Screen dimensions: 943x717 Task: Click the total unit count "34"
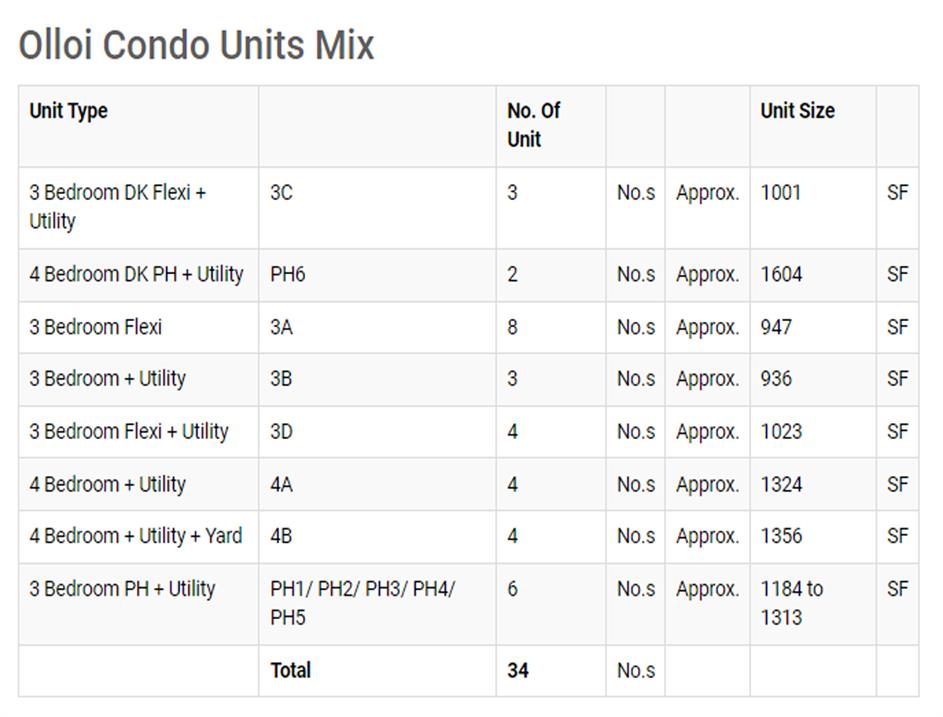point(518,671)
